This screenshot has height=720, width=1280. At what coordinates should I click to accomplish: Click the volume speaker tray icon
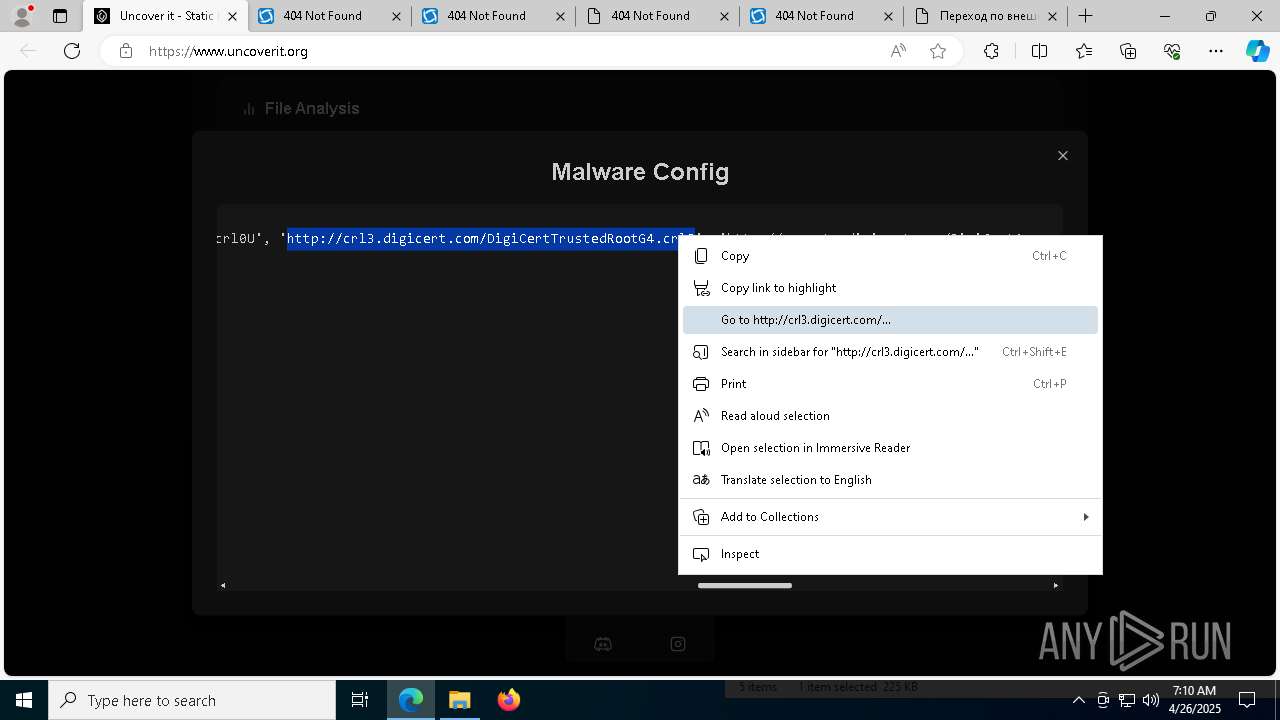pyautogui.click(x=1151, y=700)
